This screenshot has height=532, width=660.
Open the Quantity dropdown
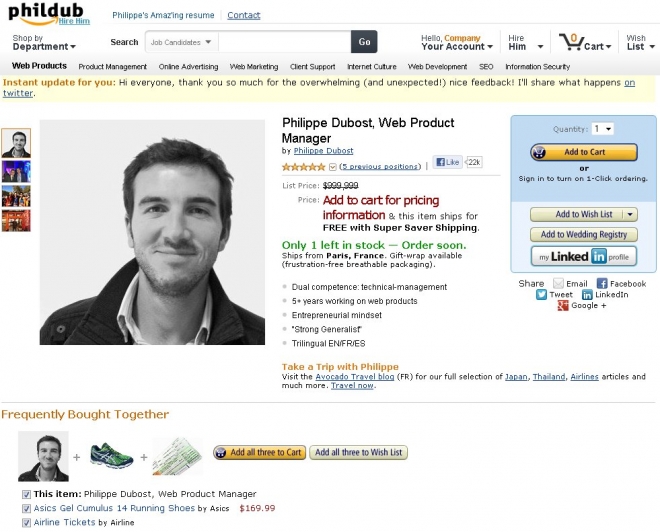pos(602,129)
